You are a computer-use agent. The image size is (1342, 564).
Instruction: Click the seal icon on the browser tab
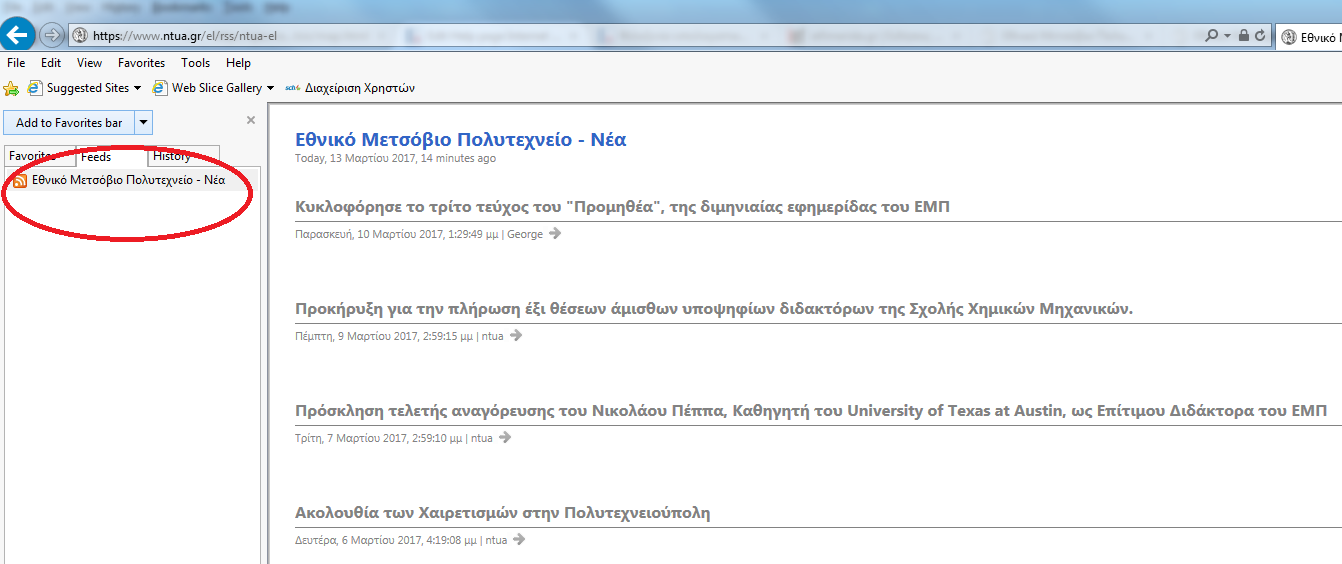coord(1291,36)
